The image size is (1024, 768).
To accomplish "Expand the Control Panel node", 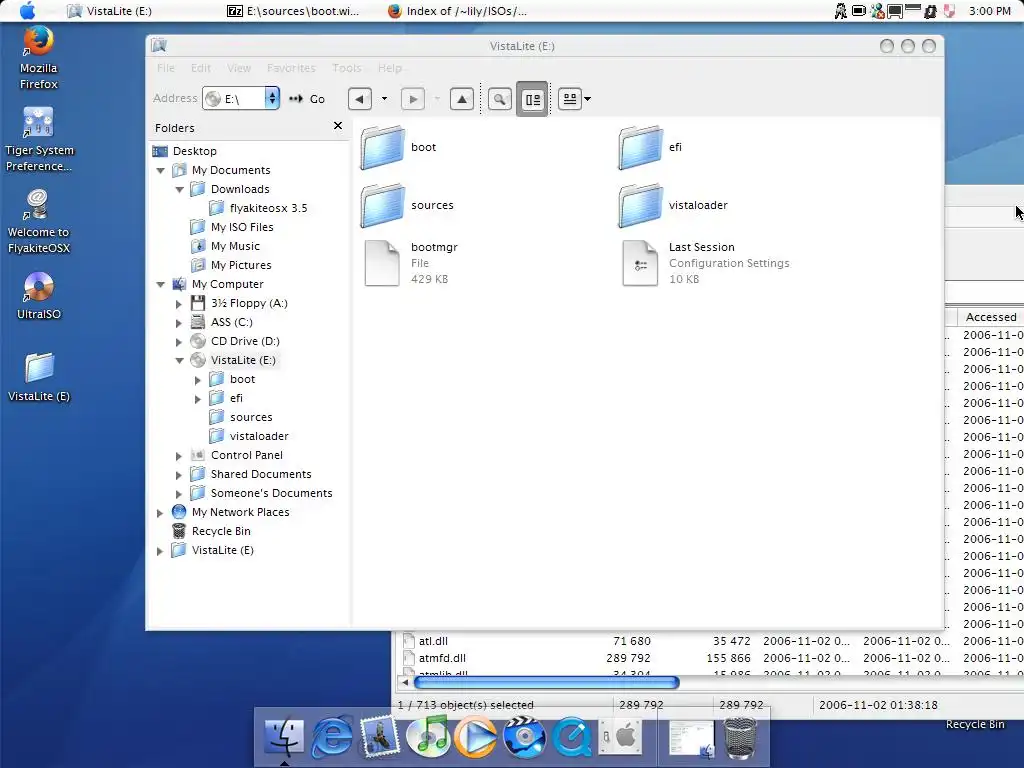I will (x=179, y=456).
